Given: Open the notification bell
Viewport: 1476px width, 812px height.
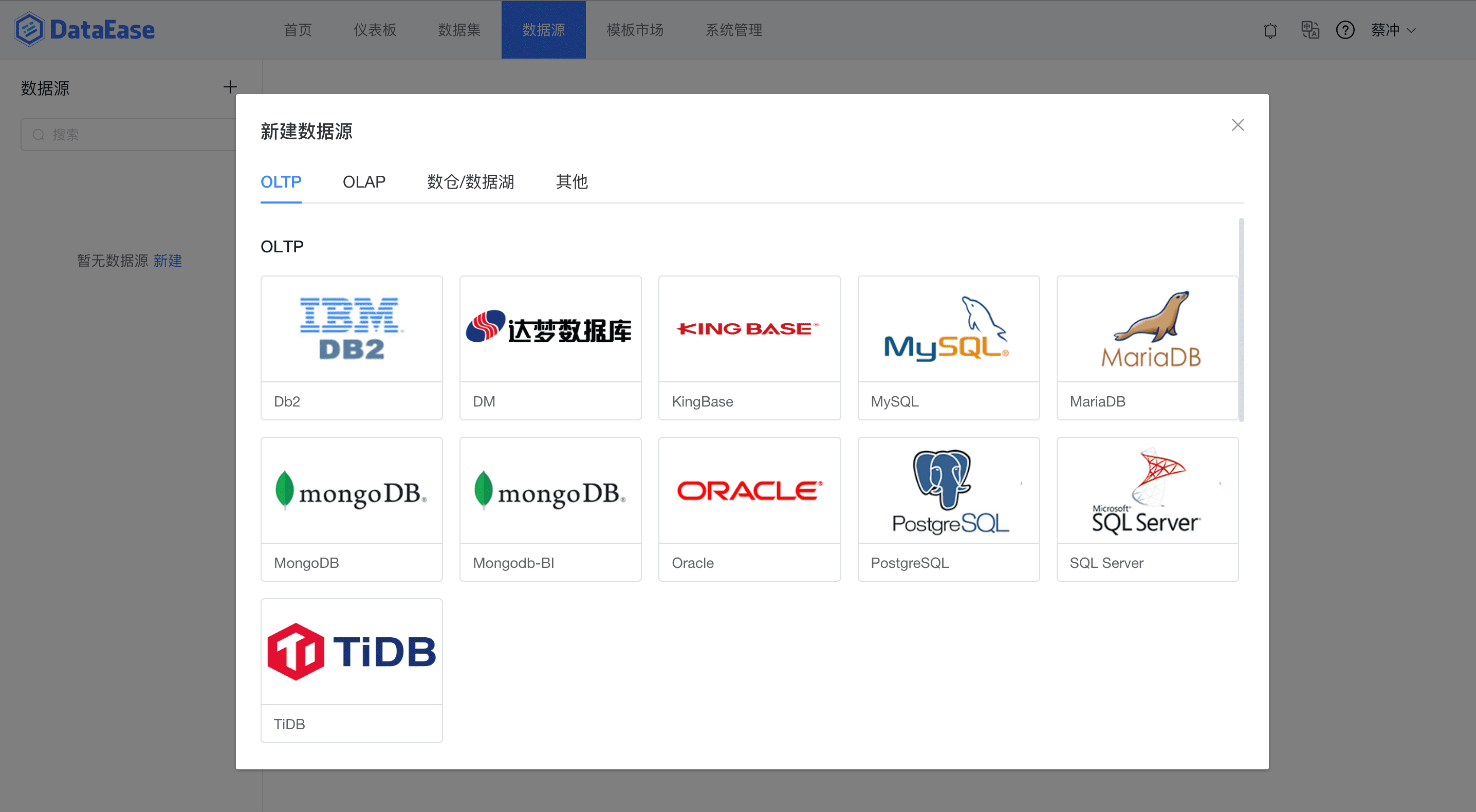Looking at the screenshot, I should (1270, 30).
